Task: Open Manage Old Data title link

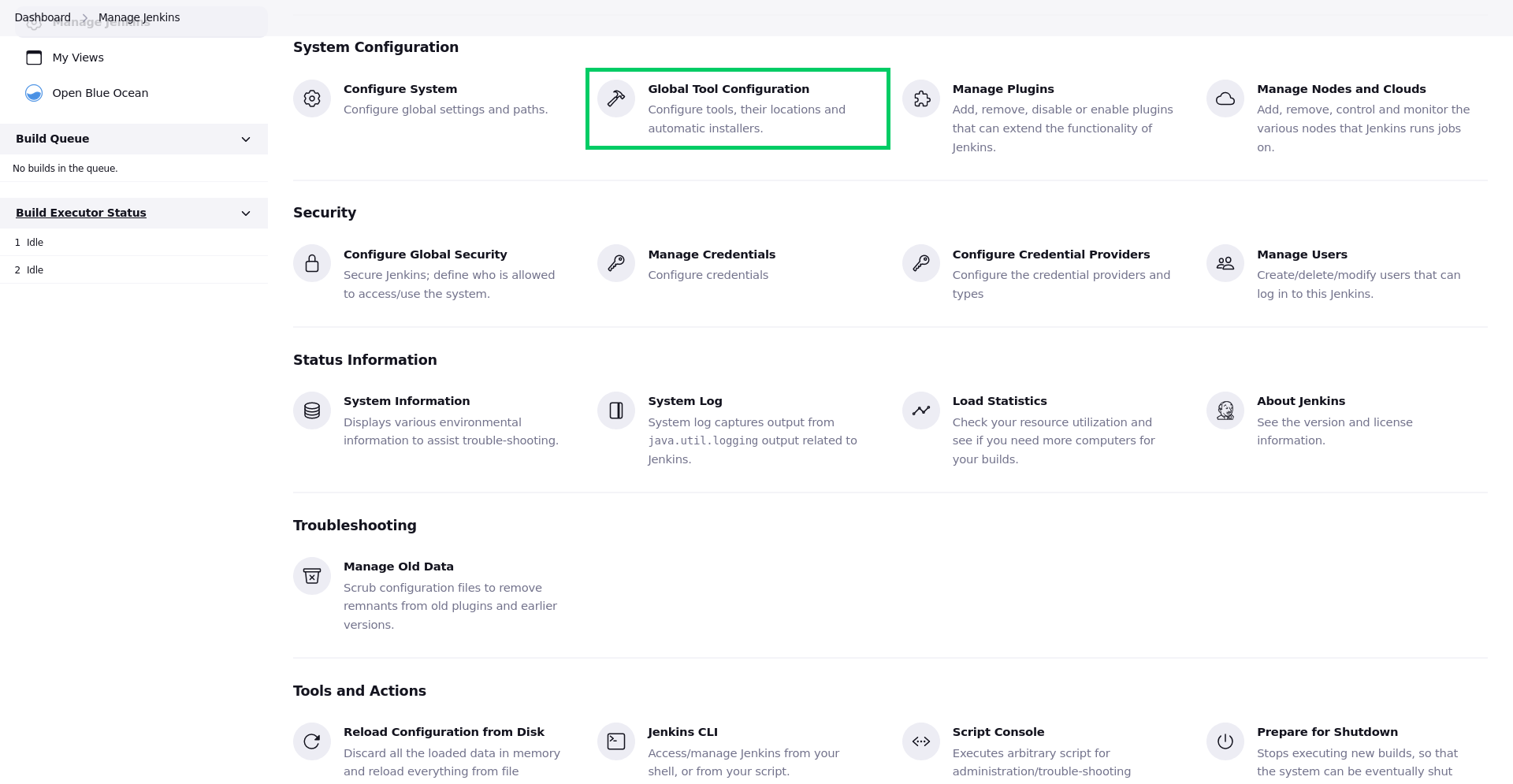Action: click(399, 567)
